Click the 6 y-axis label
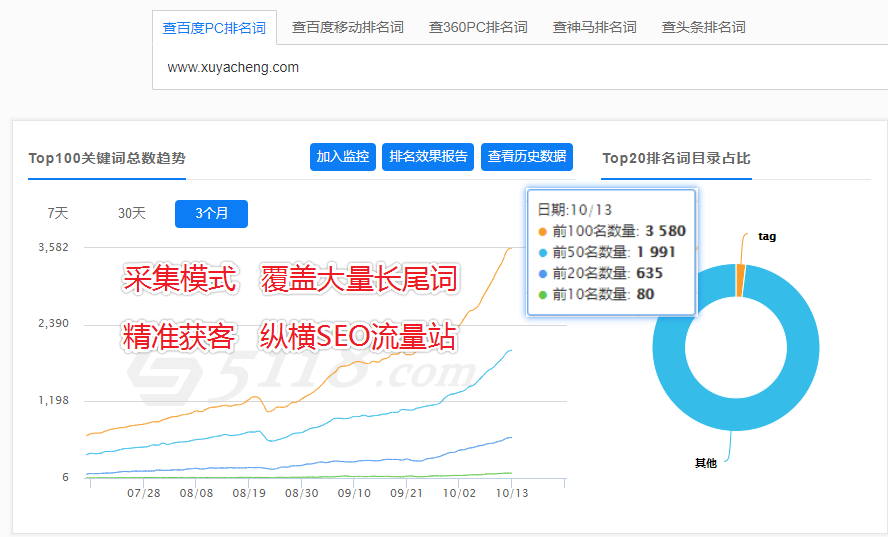This screenshot has height=537, width=888. [65, 478]
